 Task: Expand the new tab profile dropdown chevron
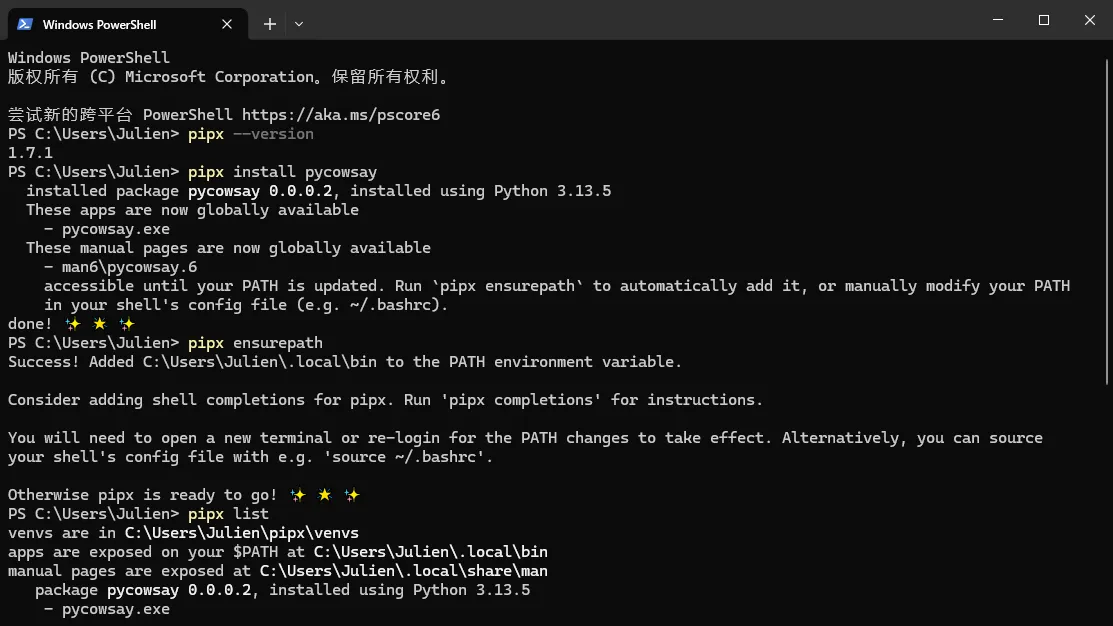(299, 24)
